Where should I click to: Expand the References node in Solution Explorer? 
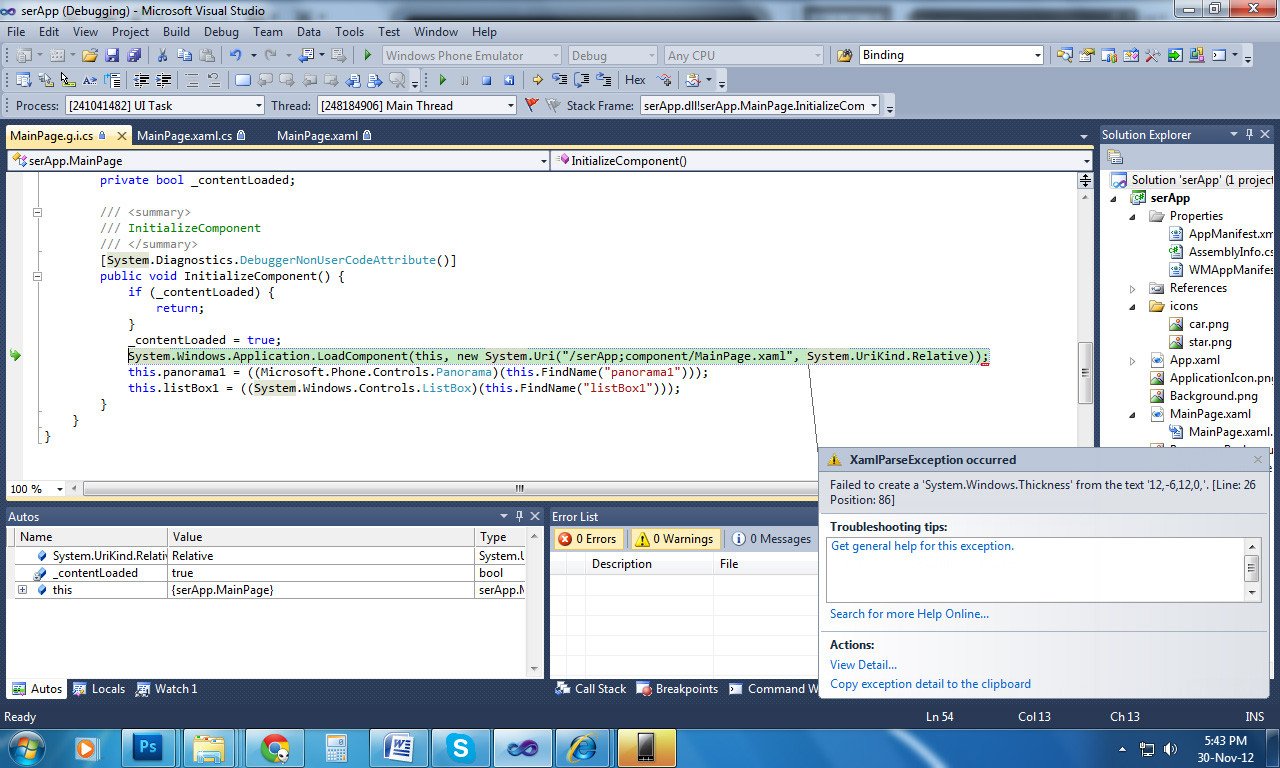coord(1133,288)
